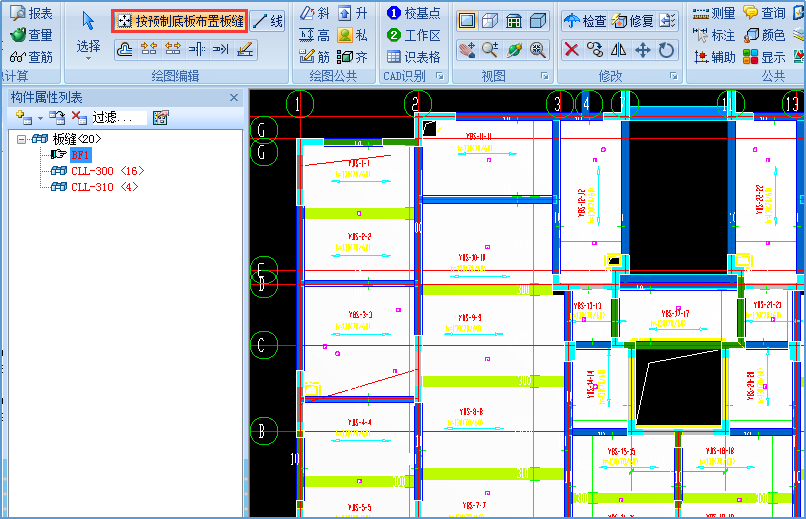
Task: Click the four-arrow move icon
Action: tap(643, 50)
